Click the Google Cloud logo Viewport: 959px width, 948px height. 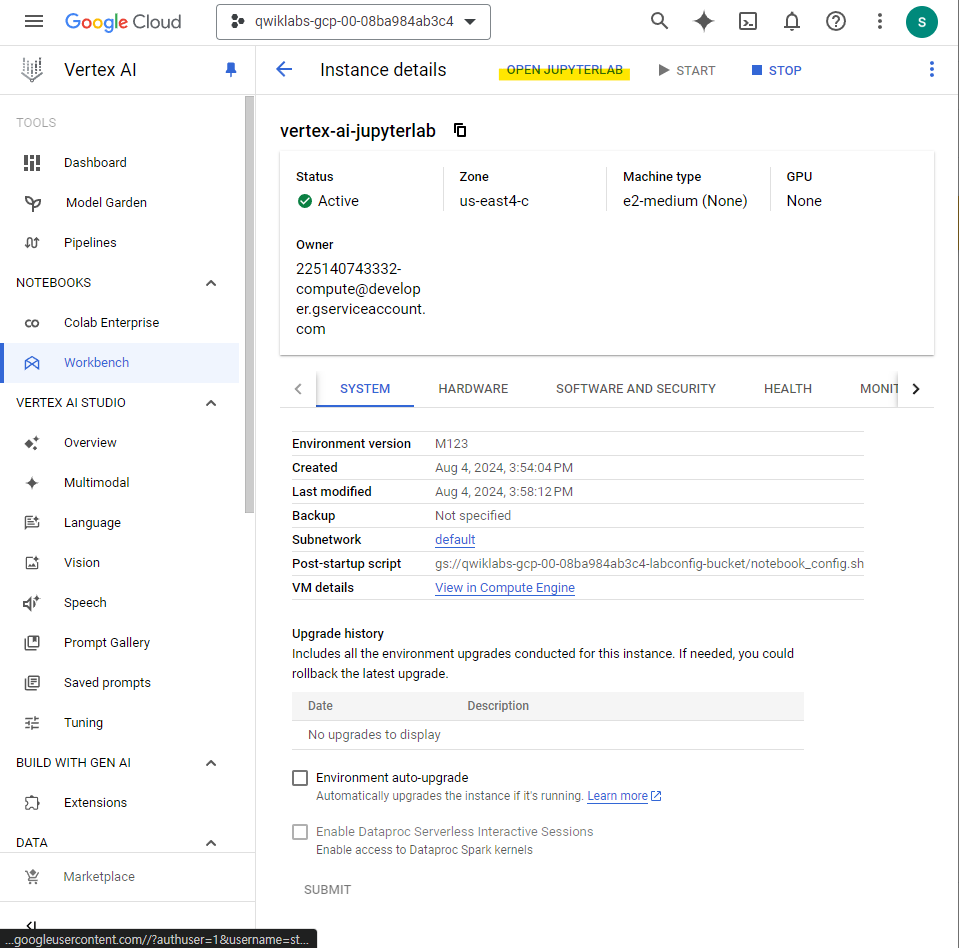(x=123, y=22)
